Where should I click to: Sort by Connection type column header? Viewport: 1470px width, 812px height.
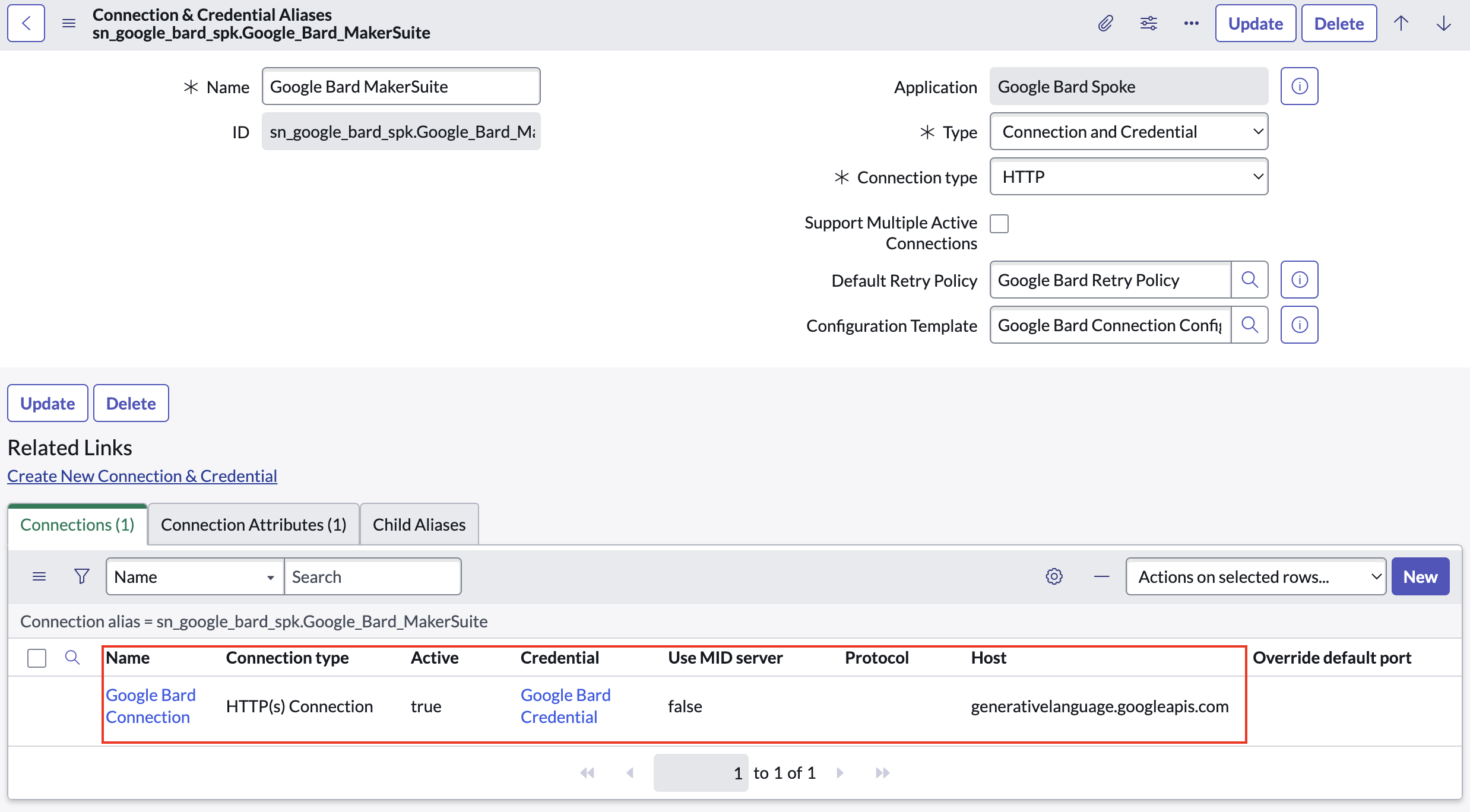pyautogui.click(x=287, y=658)
